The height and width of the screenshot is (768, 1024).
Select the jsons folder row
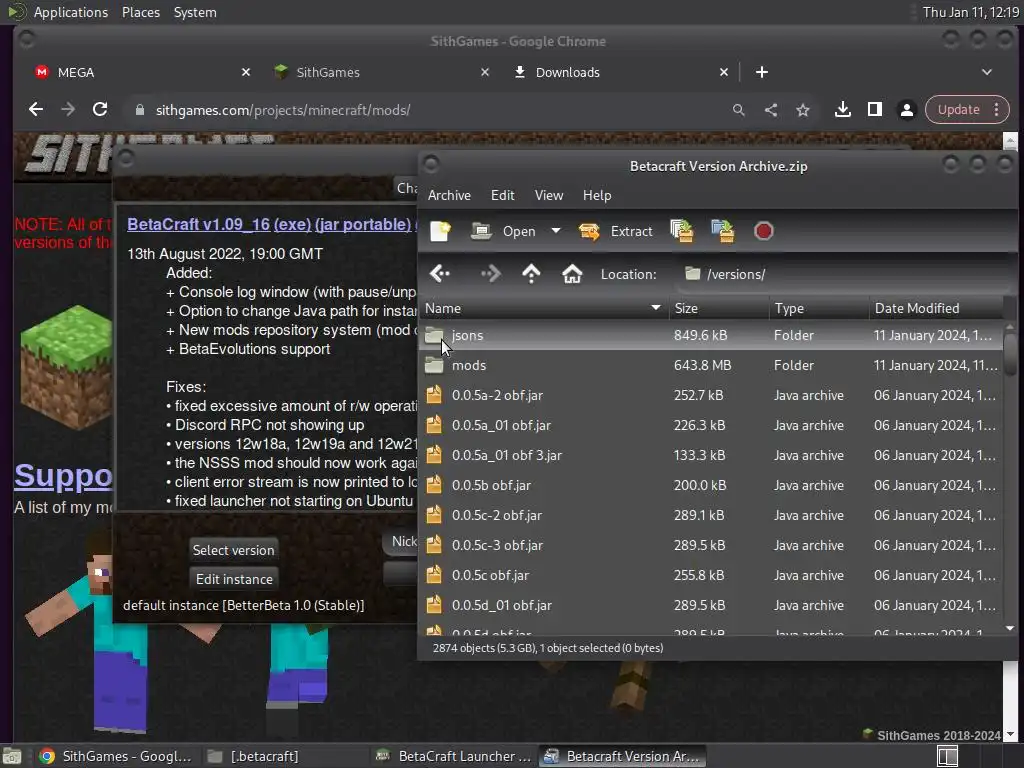(711, 335)
